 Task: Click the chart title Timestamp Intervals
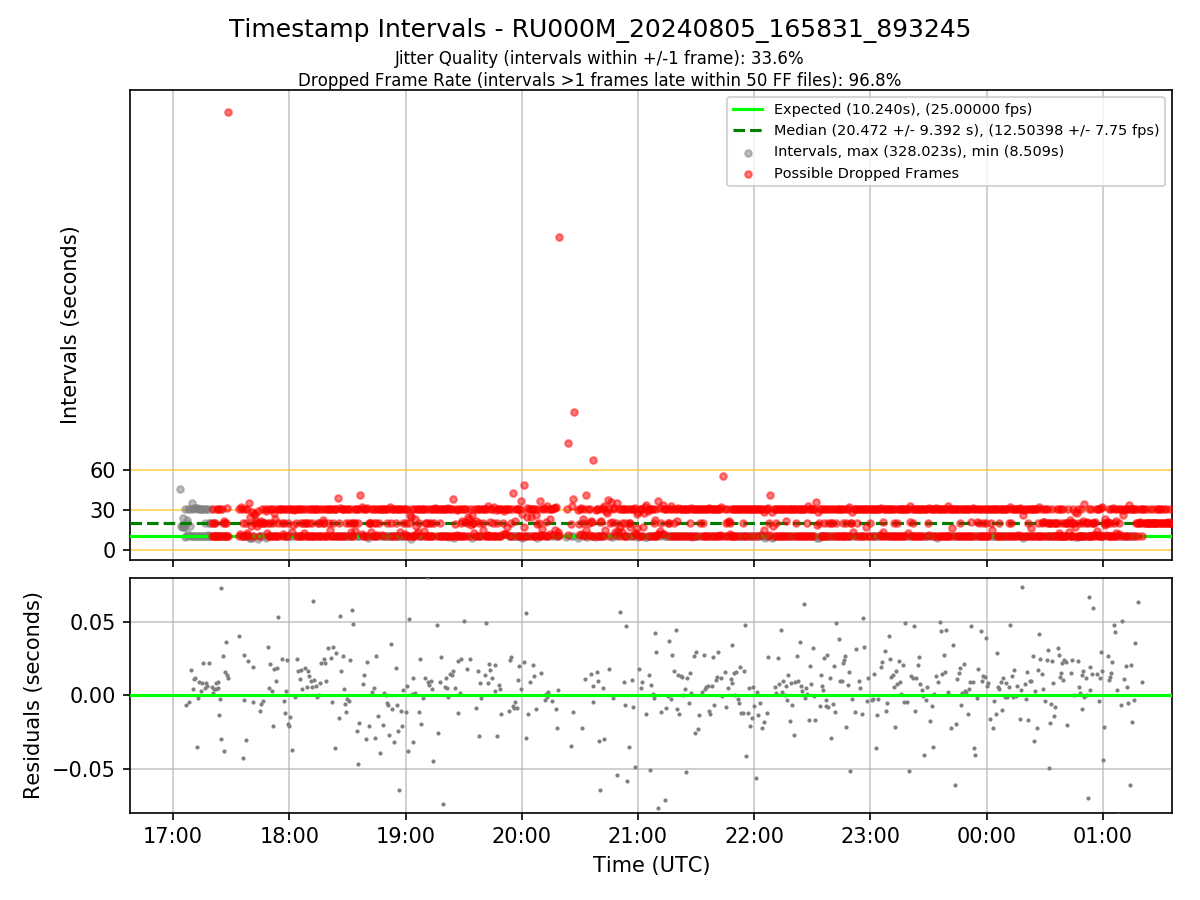click(600, 29)
